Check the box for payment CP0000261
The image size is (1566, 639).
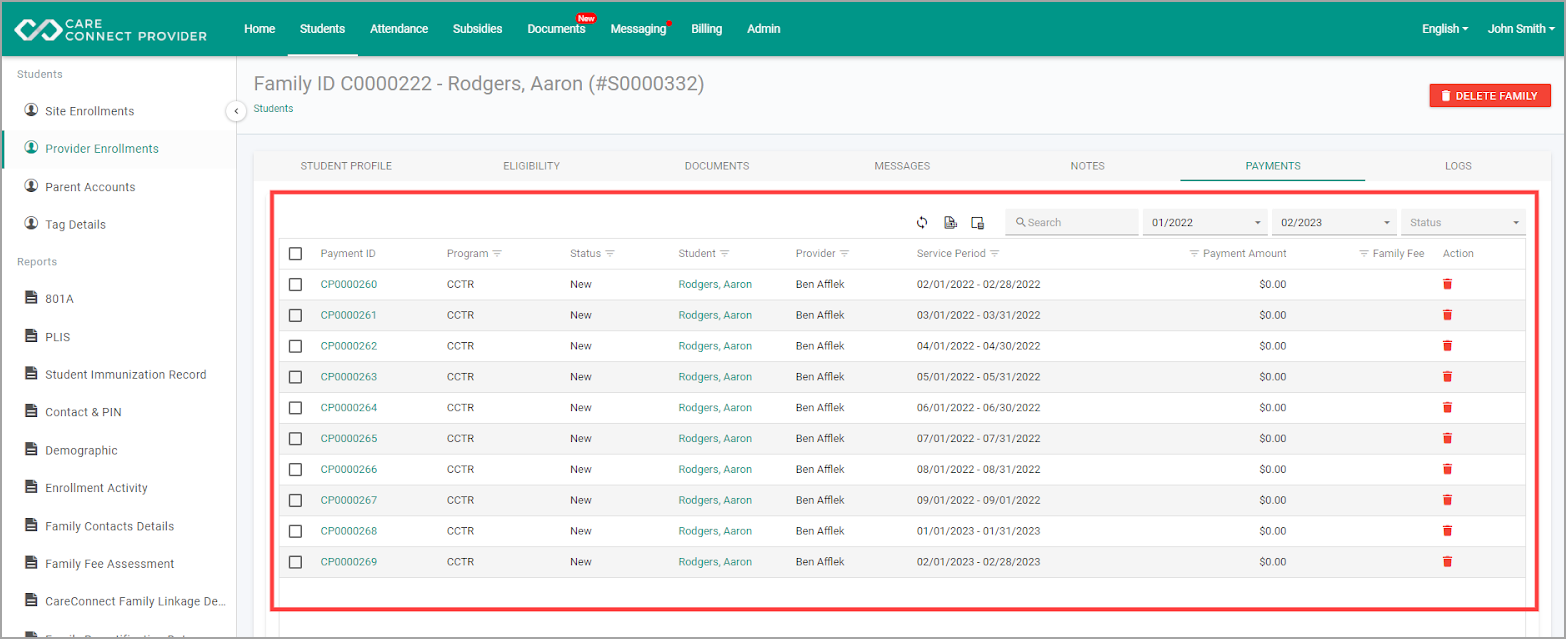point(295,315)
